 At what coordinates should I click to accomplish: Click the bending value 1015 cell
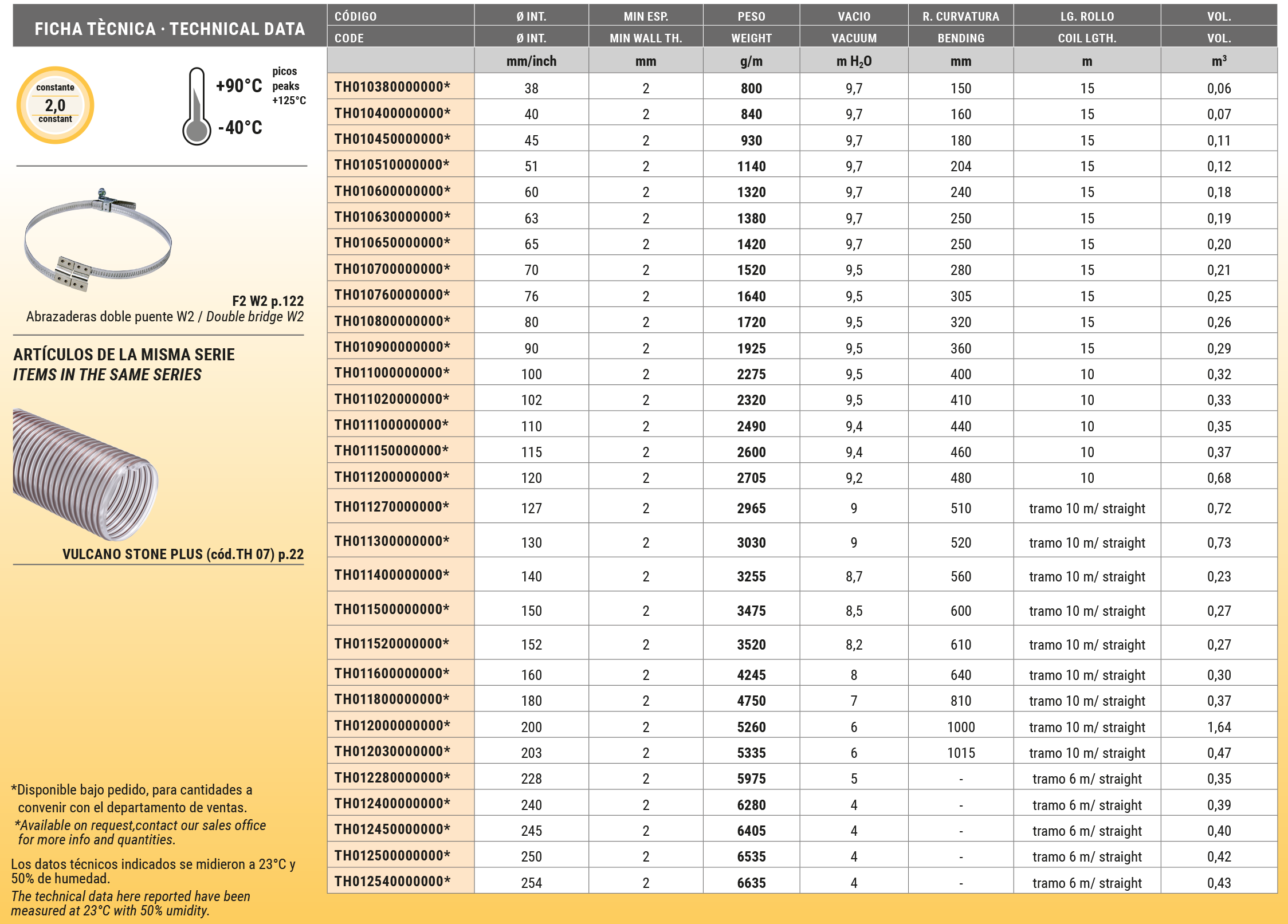click(960, 753)
